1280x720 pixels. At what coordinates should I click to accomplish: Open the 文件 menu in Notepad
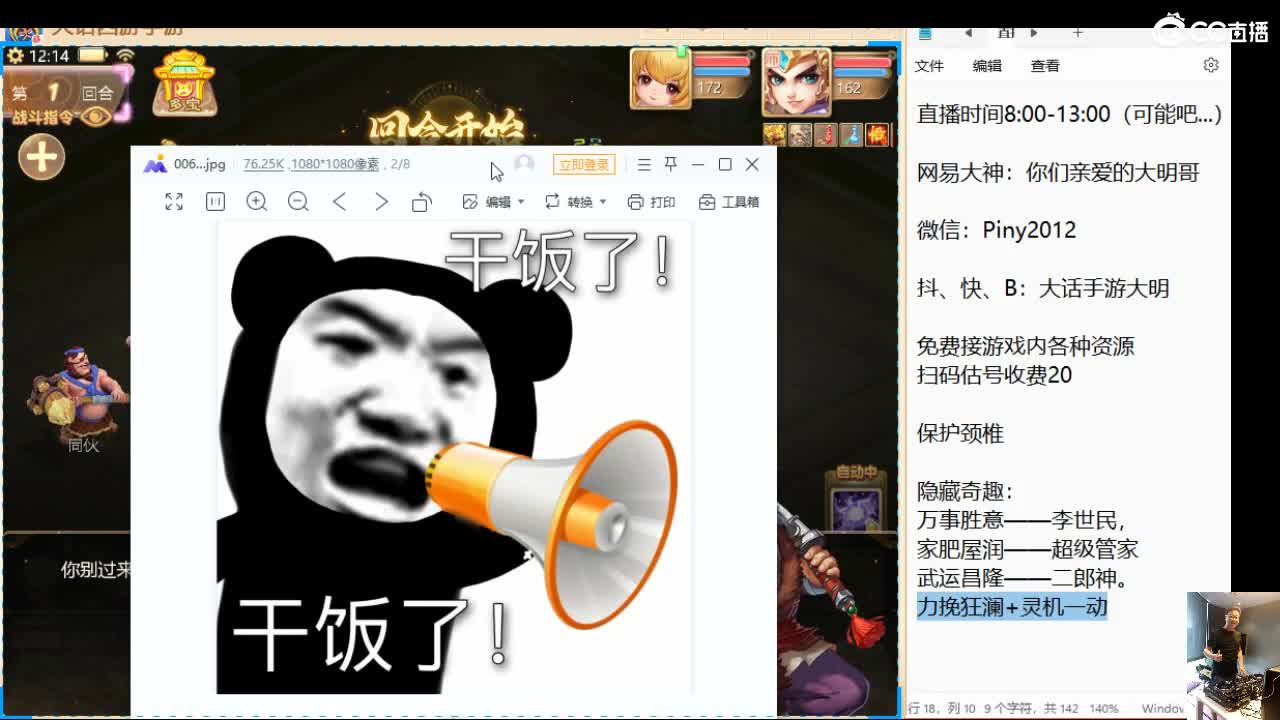click(x=929, y=66)
